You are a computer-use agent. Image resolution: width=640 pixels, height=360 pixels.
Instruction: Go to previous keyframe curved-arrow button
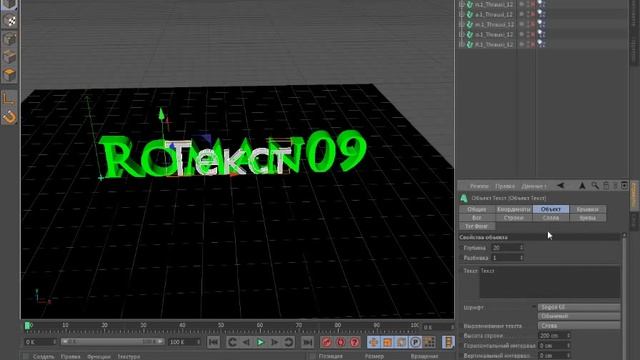point(232,342)
